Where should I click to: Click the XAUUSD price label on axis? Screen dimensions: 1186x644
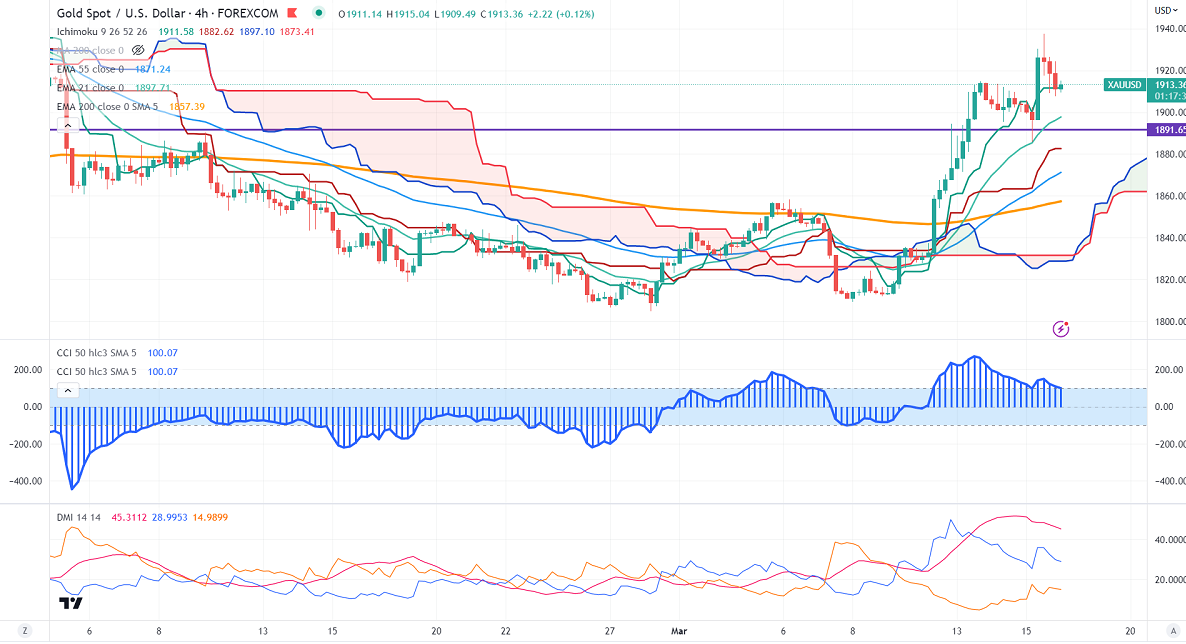[x=1125, y=85]
